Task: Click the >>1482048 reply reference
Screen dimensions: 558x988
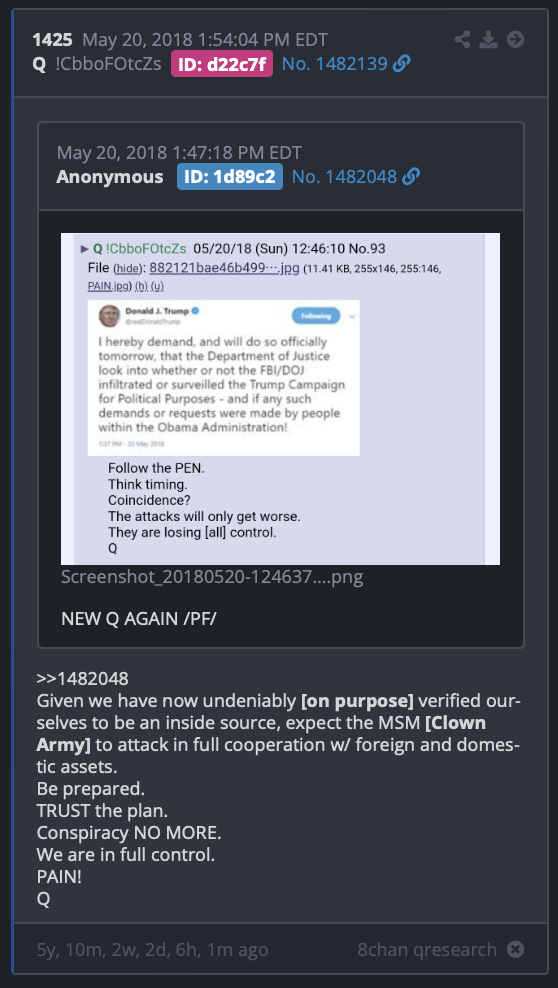Action: tap(83, 679)
